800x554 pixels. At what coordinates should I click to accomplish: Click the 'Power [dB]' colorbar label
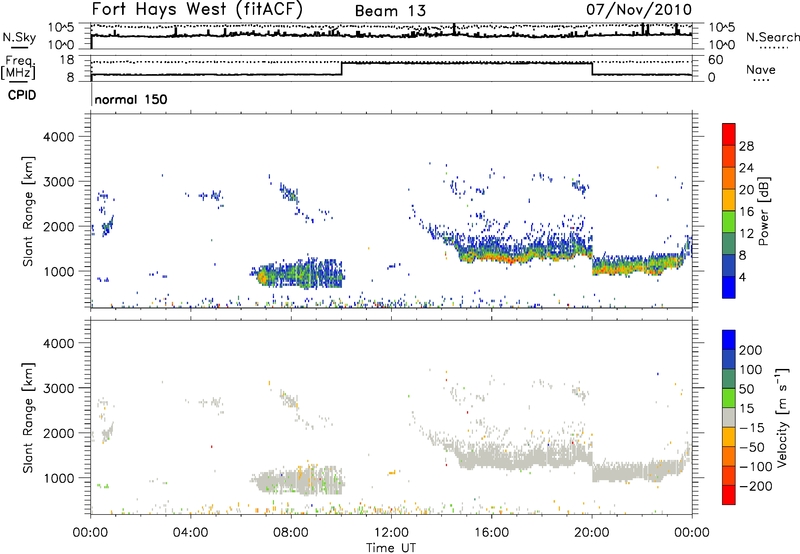764,212
